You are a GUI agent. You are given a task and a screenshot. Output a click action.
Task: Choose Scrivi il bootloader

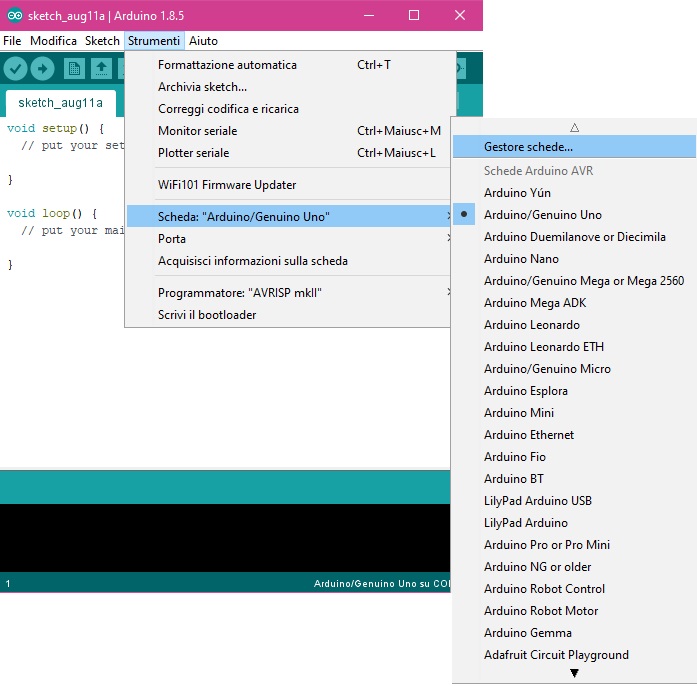(288, 315)
